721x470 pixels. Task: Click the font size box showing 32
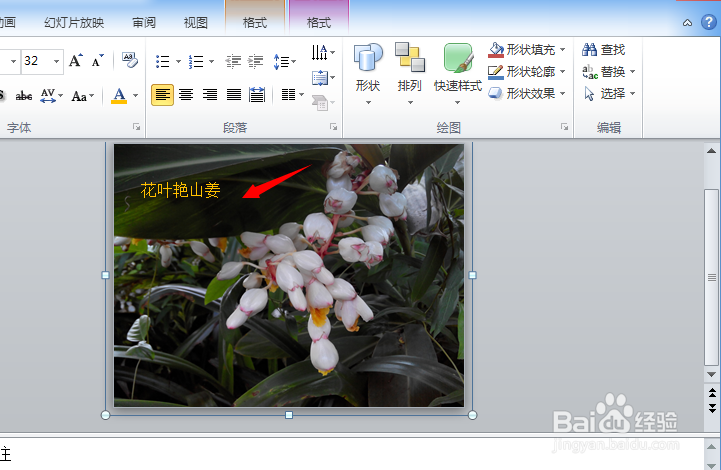pos(36,61)
